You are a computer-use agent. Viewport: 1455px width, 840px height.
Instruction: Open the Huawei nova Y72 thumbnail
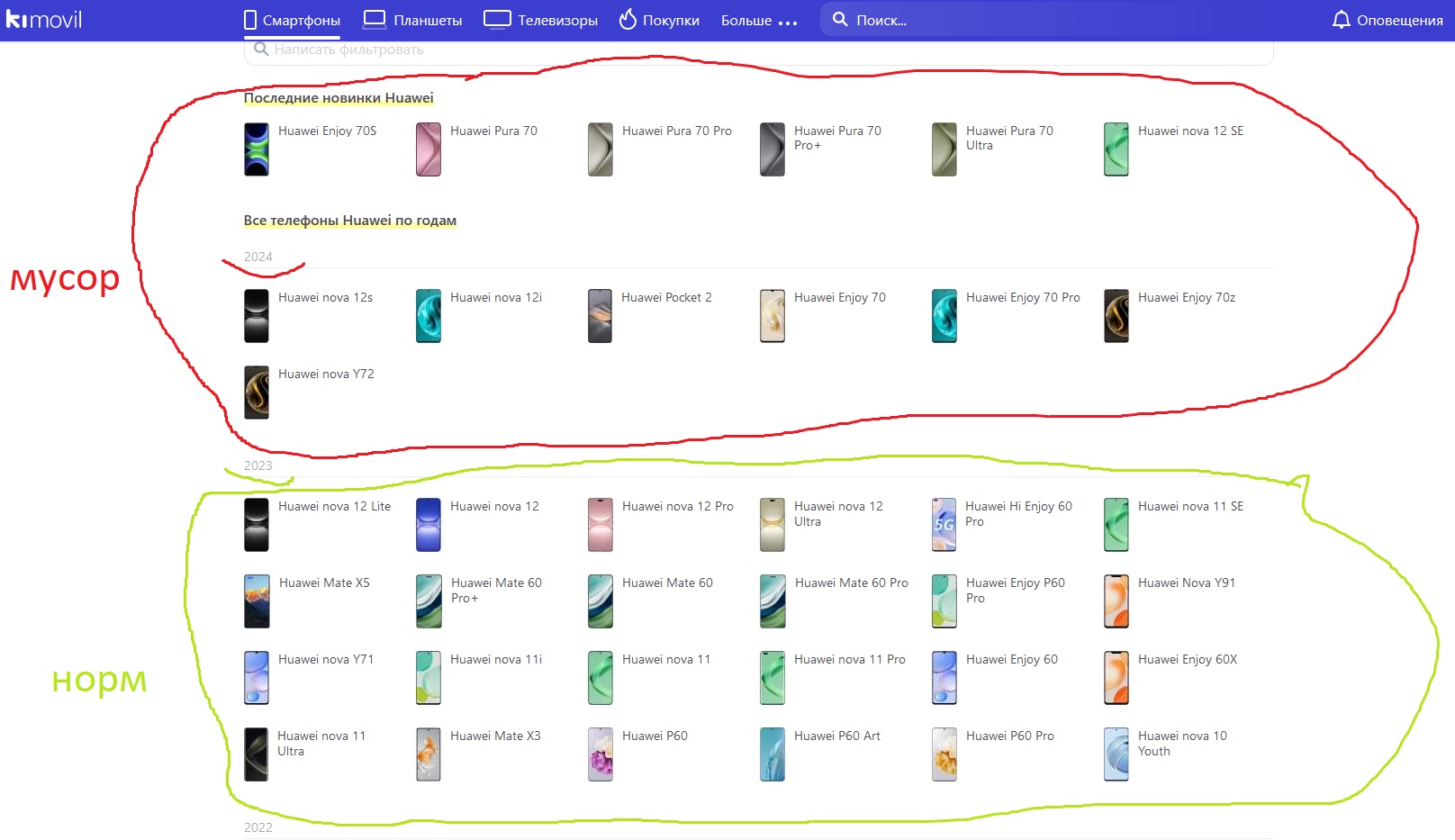coord(257,393)
